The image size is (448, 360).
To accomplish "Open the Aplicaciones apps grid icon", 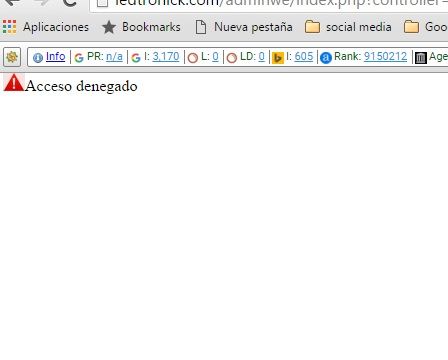I will coord(9,27).
